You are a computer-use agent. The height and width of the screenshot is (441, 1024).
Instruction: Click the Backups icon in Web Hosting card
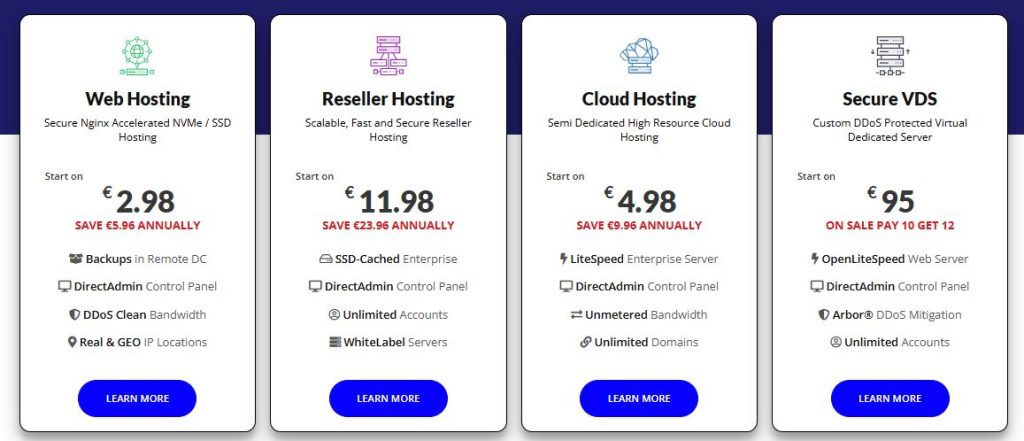[x=76, y=259]
